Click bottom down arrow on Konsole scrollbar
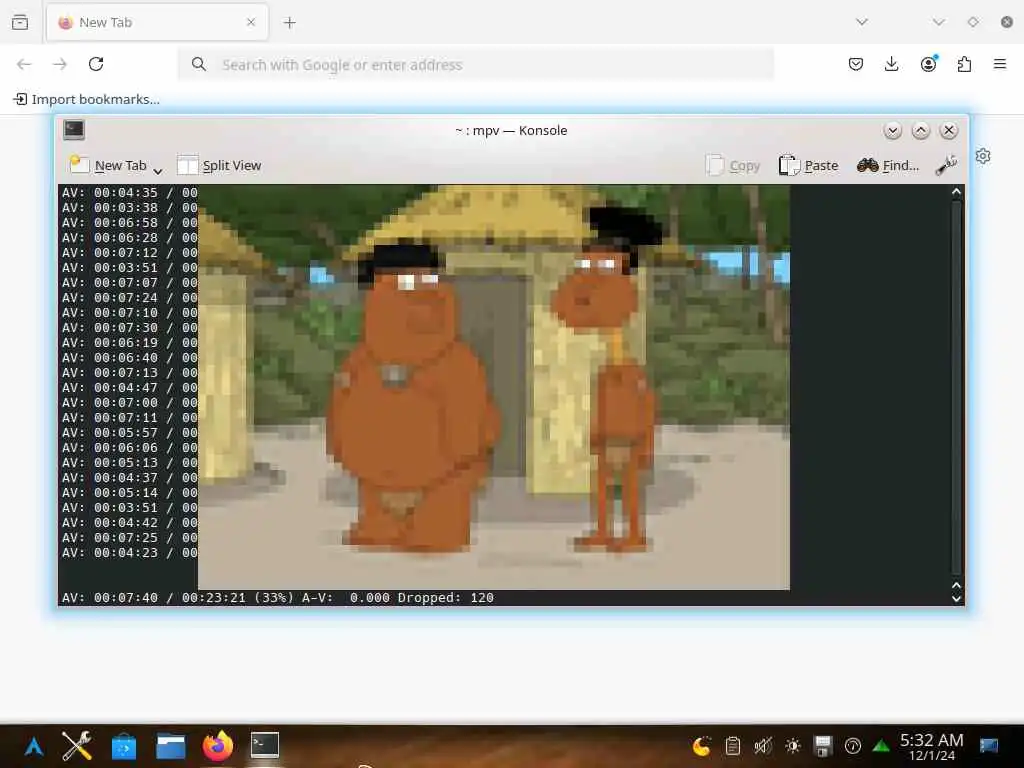 tap(956, 598)
